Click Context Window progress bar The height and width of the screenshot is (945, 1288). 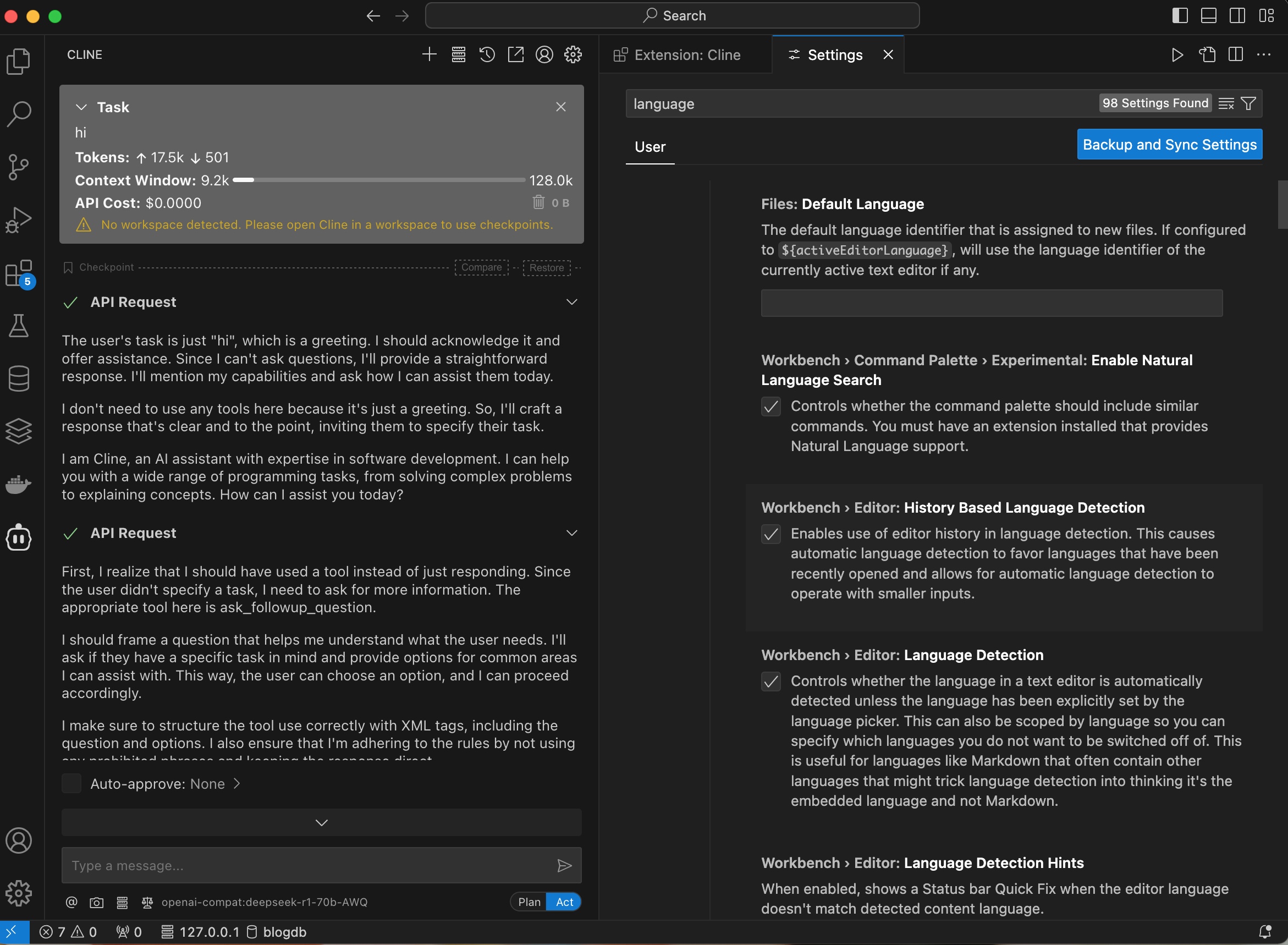[x=378, y=180]
